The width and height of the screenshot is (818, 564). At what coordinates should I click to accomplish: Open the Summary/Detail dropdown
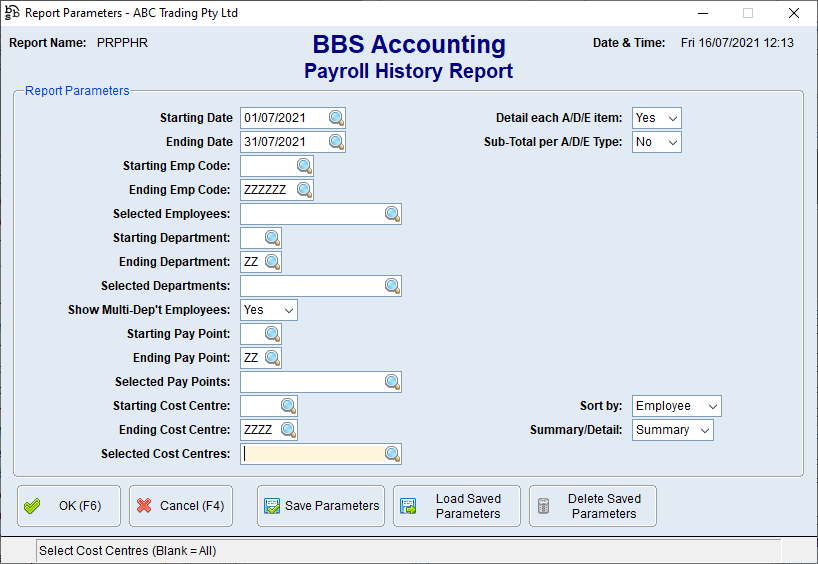pyautogui.click(x=672, y=430)
